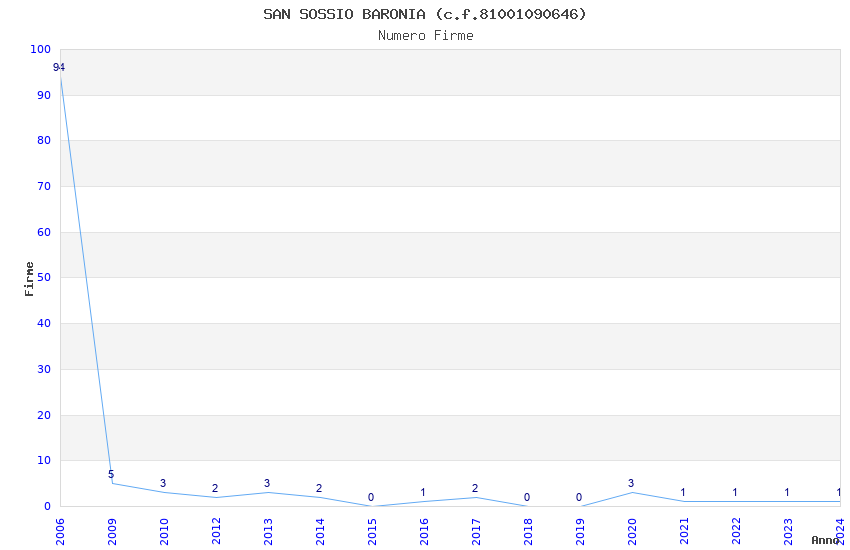Click the 2018 year label
Viewport: 850px width, 550px height.
point(528,532)
